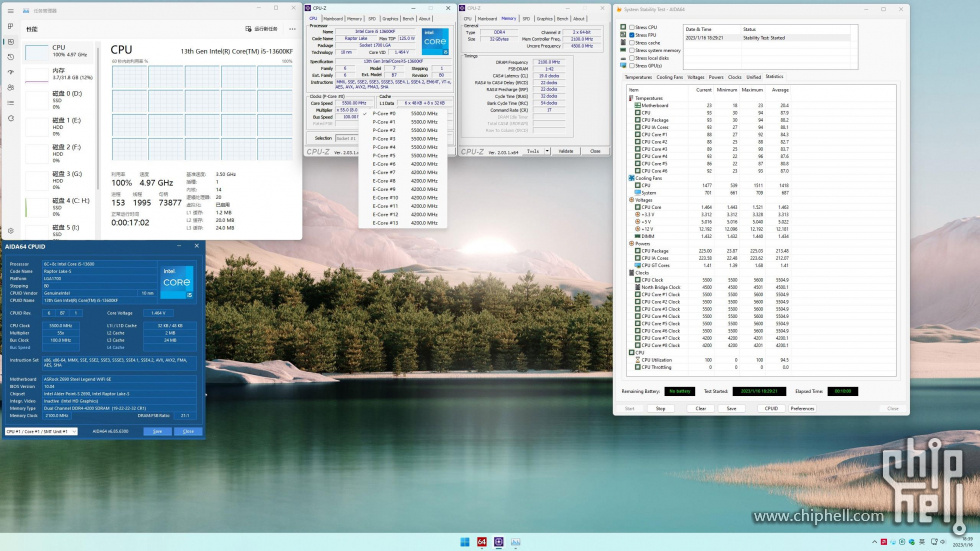Open Startup apps icon in Task Manager sidebar
Screen dimensions: 980x551
(x=11, y=72)
